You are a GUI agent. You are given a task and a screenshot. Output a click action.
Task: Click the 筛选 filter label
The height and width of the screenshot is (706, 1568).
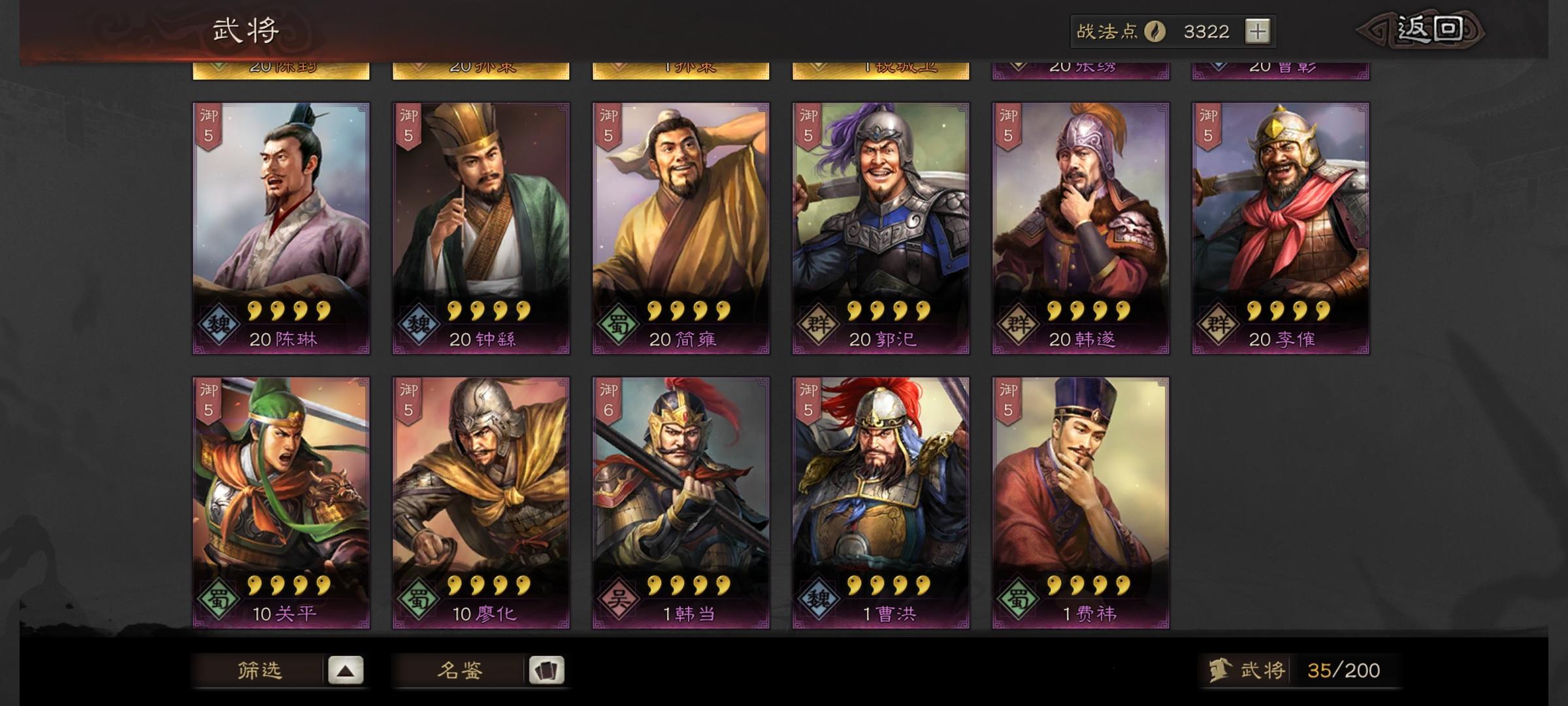(x=259, y=670)
